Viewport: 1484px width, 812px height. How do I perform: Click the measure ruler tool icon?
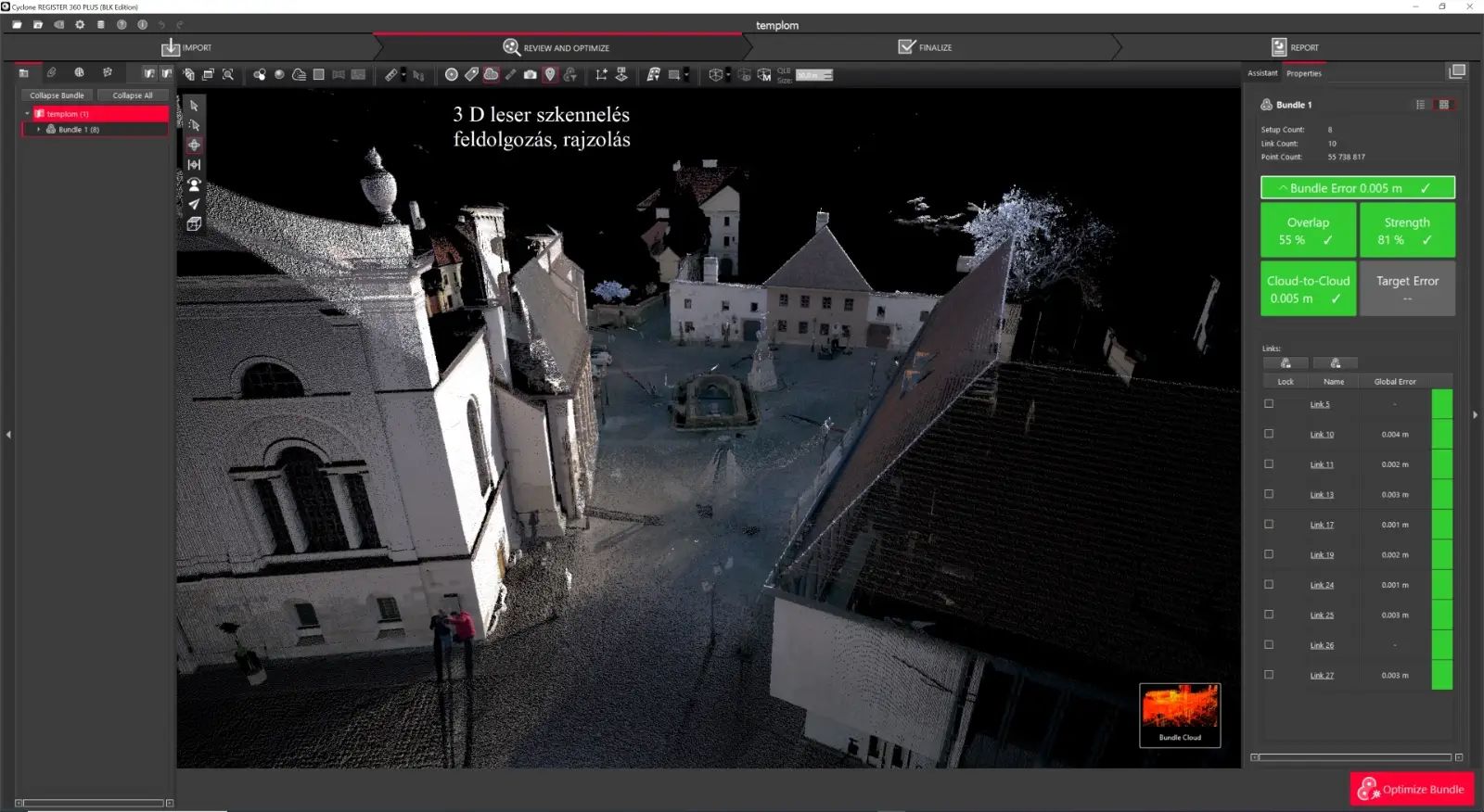tap(391, 75)
